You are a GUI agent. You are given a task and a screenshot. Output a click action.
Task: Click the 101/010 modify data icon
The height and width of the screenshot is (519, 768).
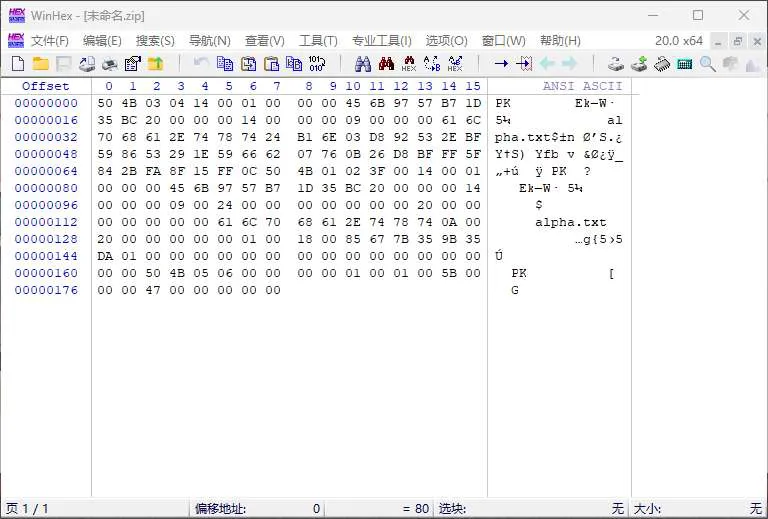(x=317, y=64)
